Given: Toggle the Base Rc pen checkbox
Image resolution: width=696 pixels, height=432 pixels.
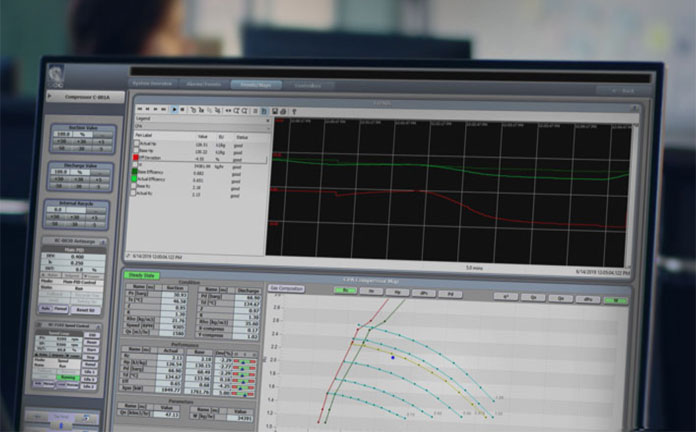Looking at the screenshot, I should tap(134, 186).
